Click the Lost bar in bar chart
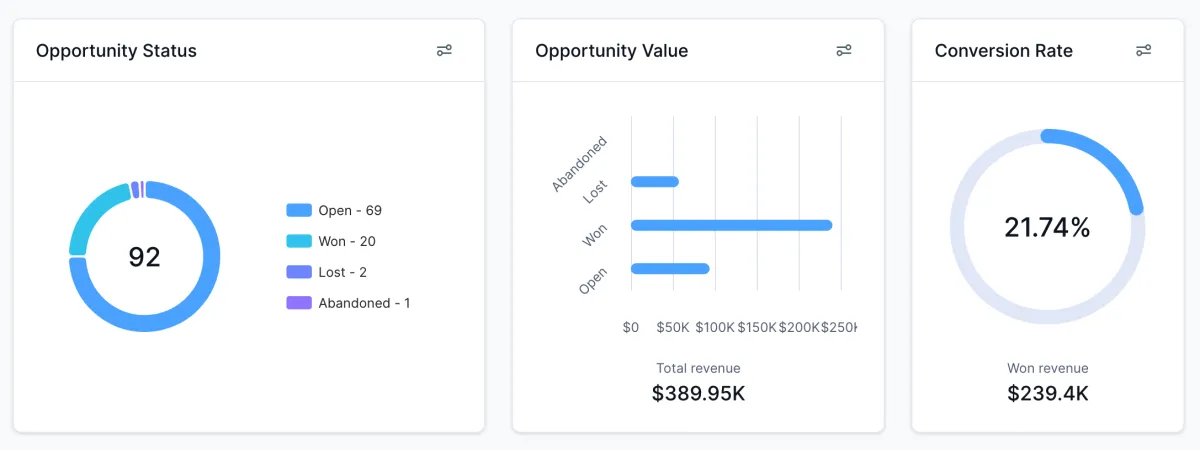1200x450 pixels. click(655, 182)
